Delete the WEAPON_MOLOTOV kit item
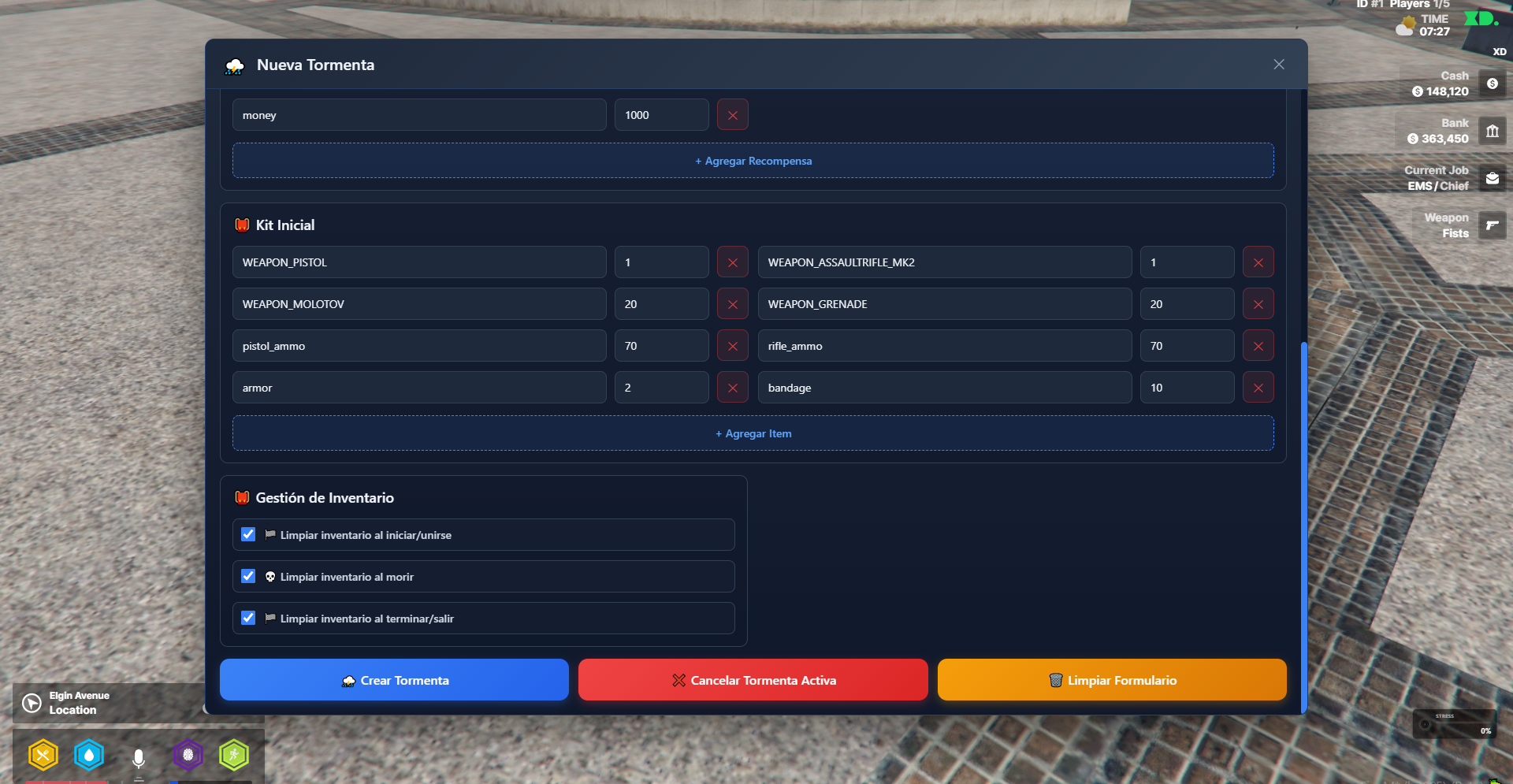1513x784 pixels. (x=732, y=304)
